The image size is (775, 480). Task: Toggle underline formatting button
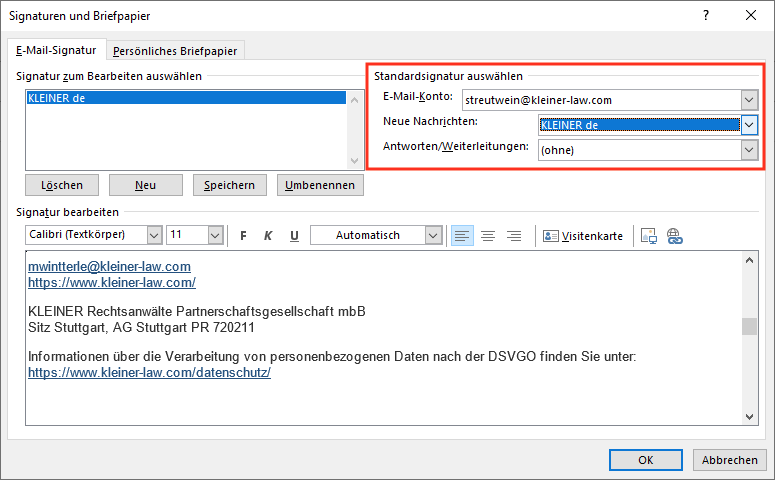[294, 236]
